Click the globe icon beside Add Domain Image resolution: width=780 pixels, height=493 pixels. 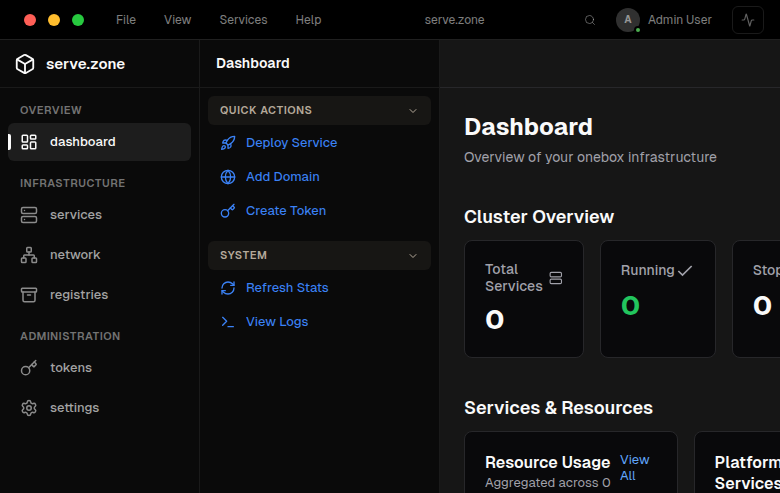tap(228, 177)
